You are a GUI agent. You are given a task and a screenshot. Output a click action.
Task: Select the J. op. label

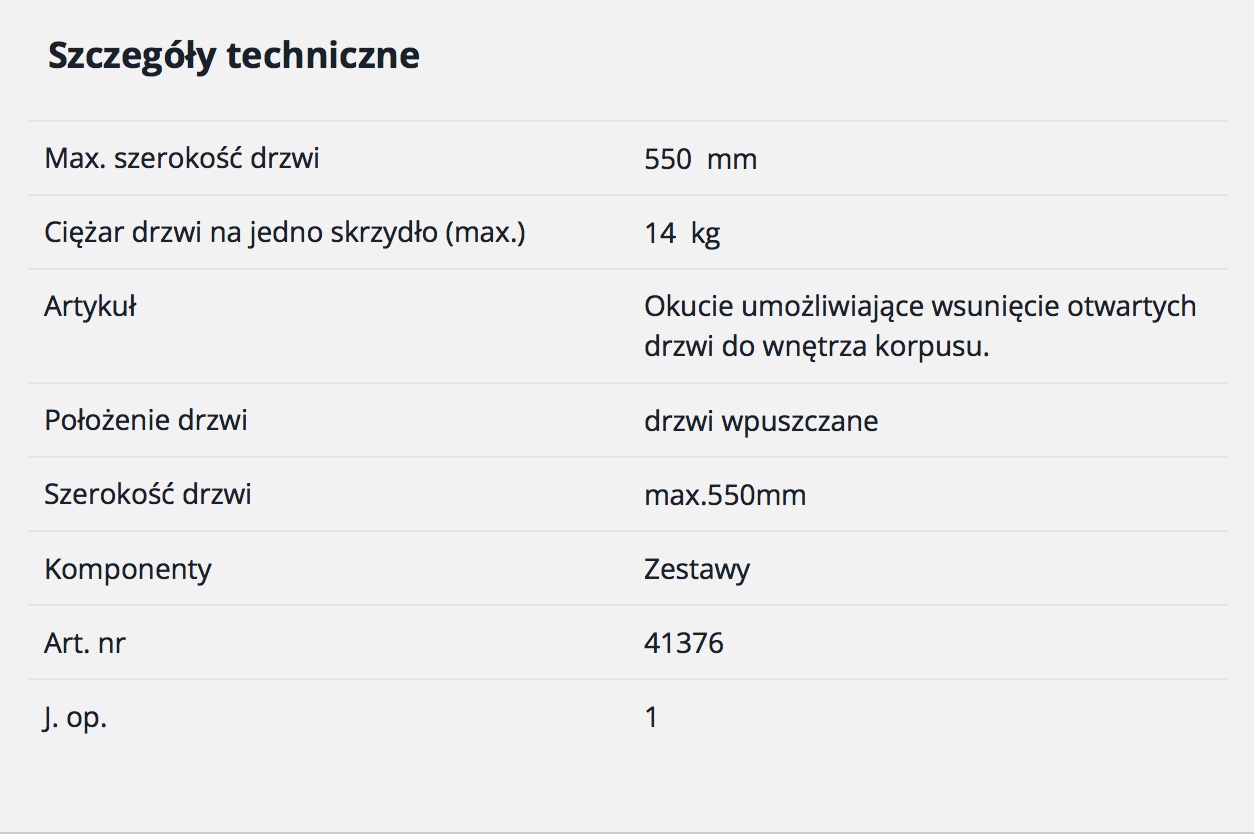(75, 718)
